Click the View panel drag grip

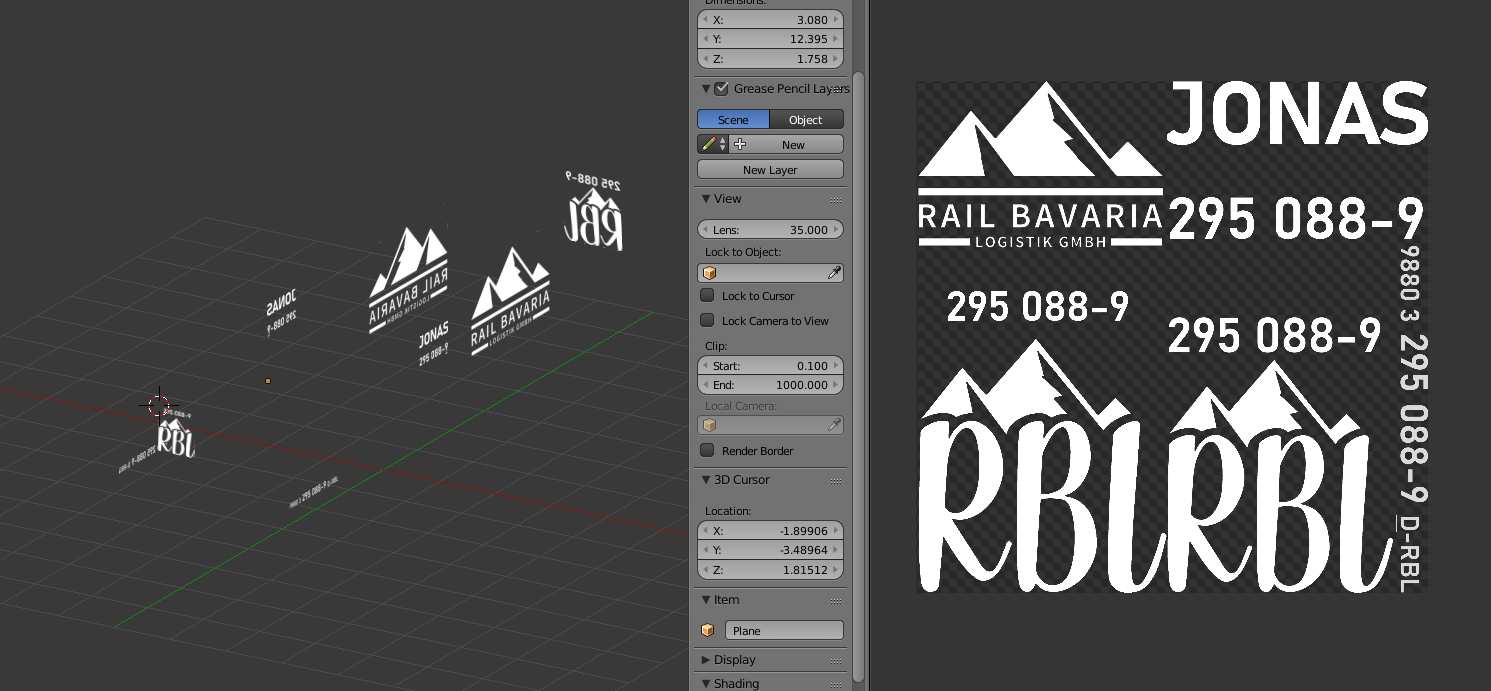(x=837, y=200)
